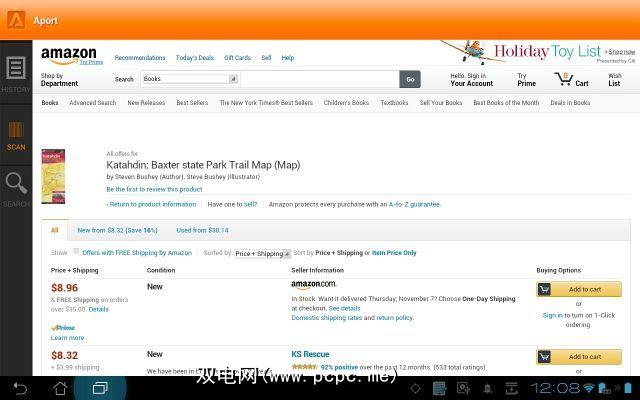The height and width of the screenshot is (400, 640).
Task: Sort by Item Price Only link
Action: [x=394, y=253]
